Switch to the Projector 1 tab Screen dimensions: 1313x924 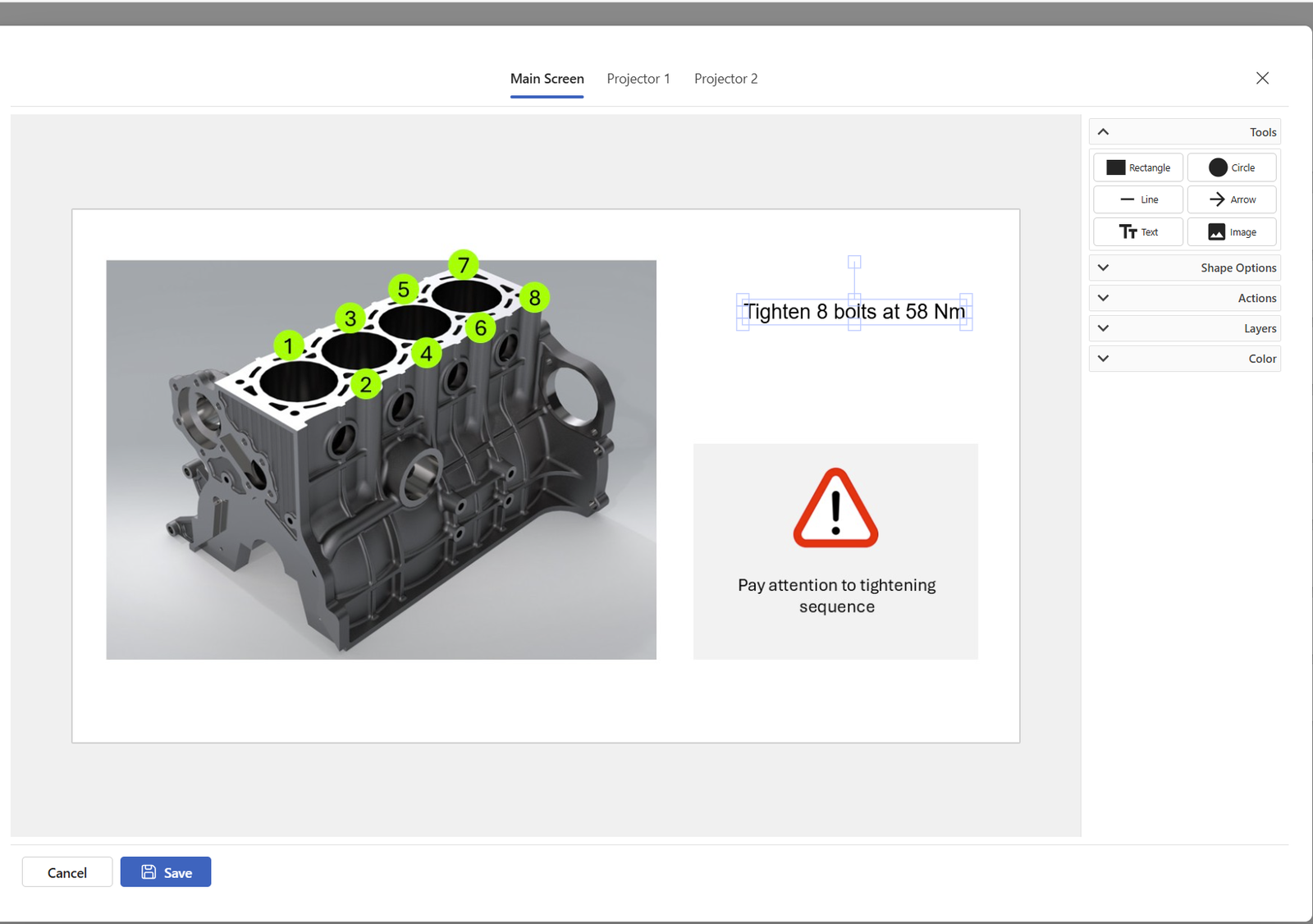(x=638, y=79)
